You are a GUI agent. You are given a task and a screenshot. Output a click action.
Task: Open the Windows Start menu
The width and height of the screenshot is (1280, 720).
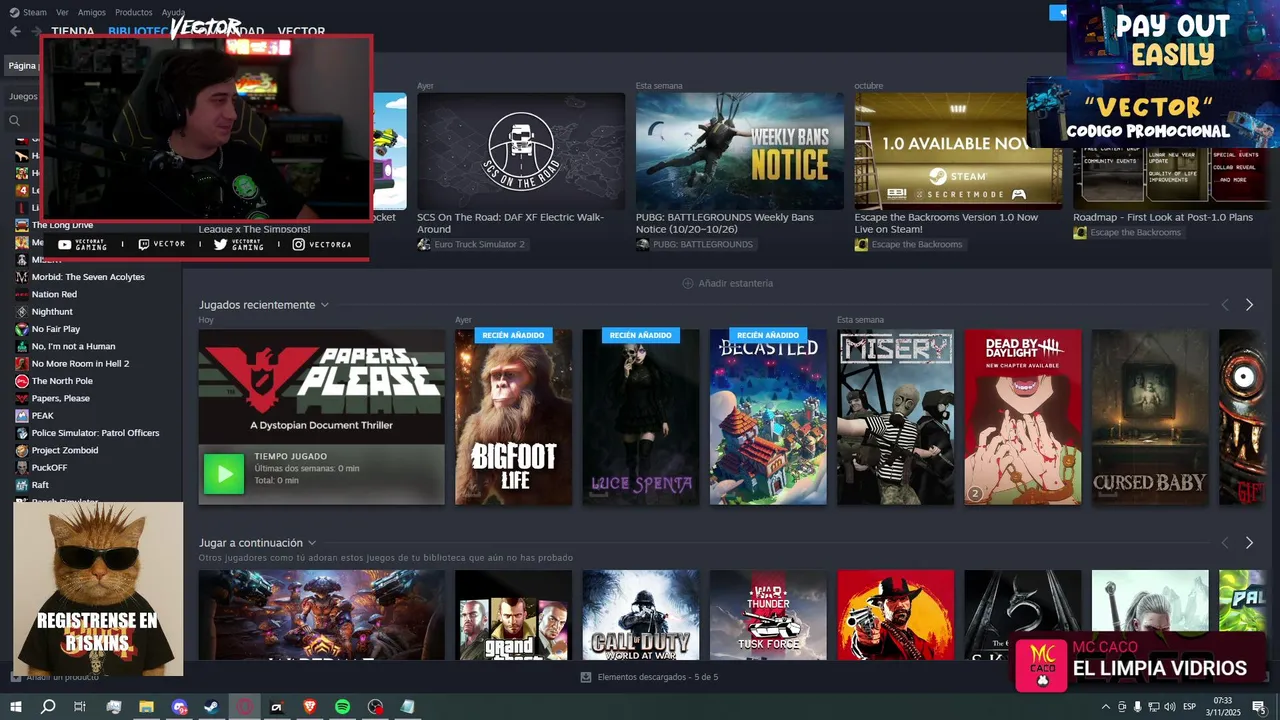point(15,706)
